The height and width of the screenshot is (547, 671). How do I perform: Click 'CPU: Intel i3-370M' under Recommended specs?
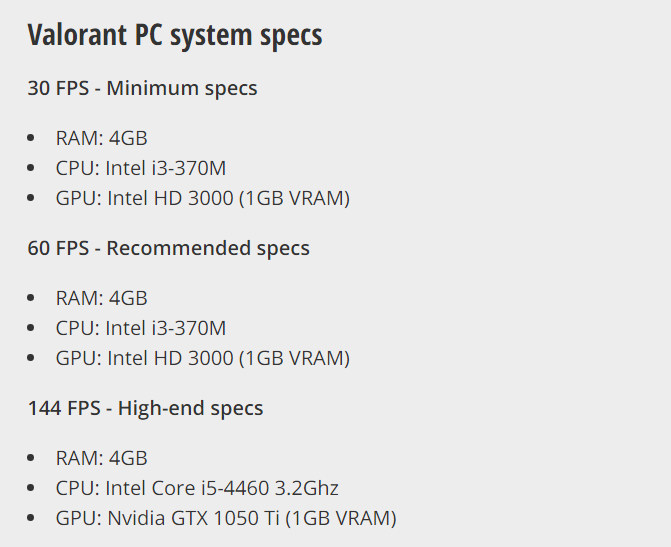141,328
